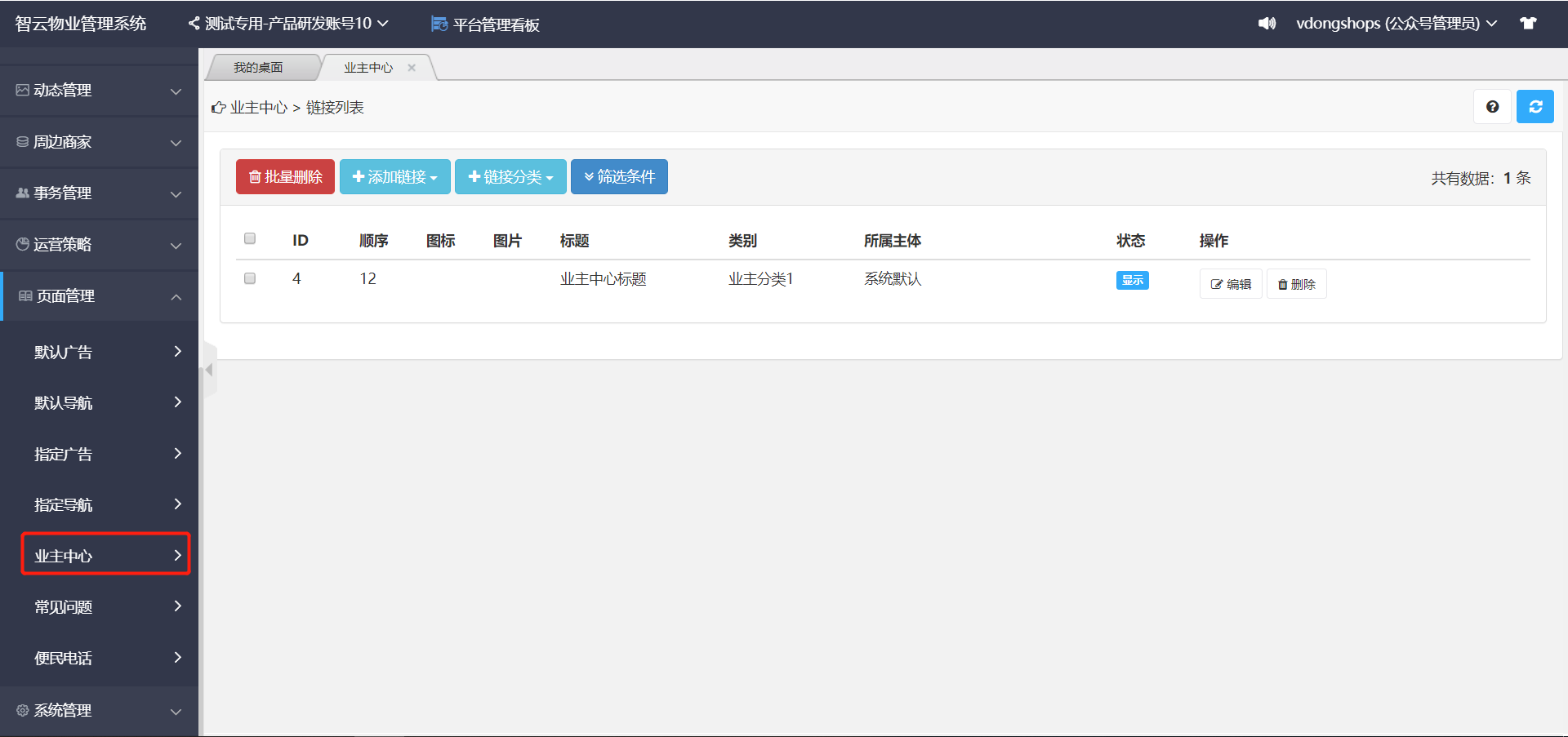Click the 系统管理 gear icon
Viewport: 1568px width, 737px height.
[x=23, y=710]
